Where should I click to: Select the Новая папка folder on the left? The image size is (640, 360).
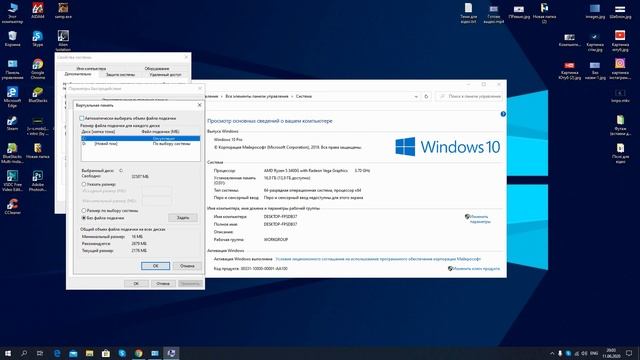coord(38,151)
